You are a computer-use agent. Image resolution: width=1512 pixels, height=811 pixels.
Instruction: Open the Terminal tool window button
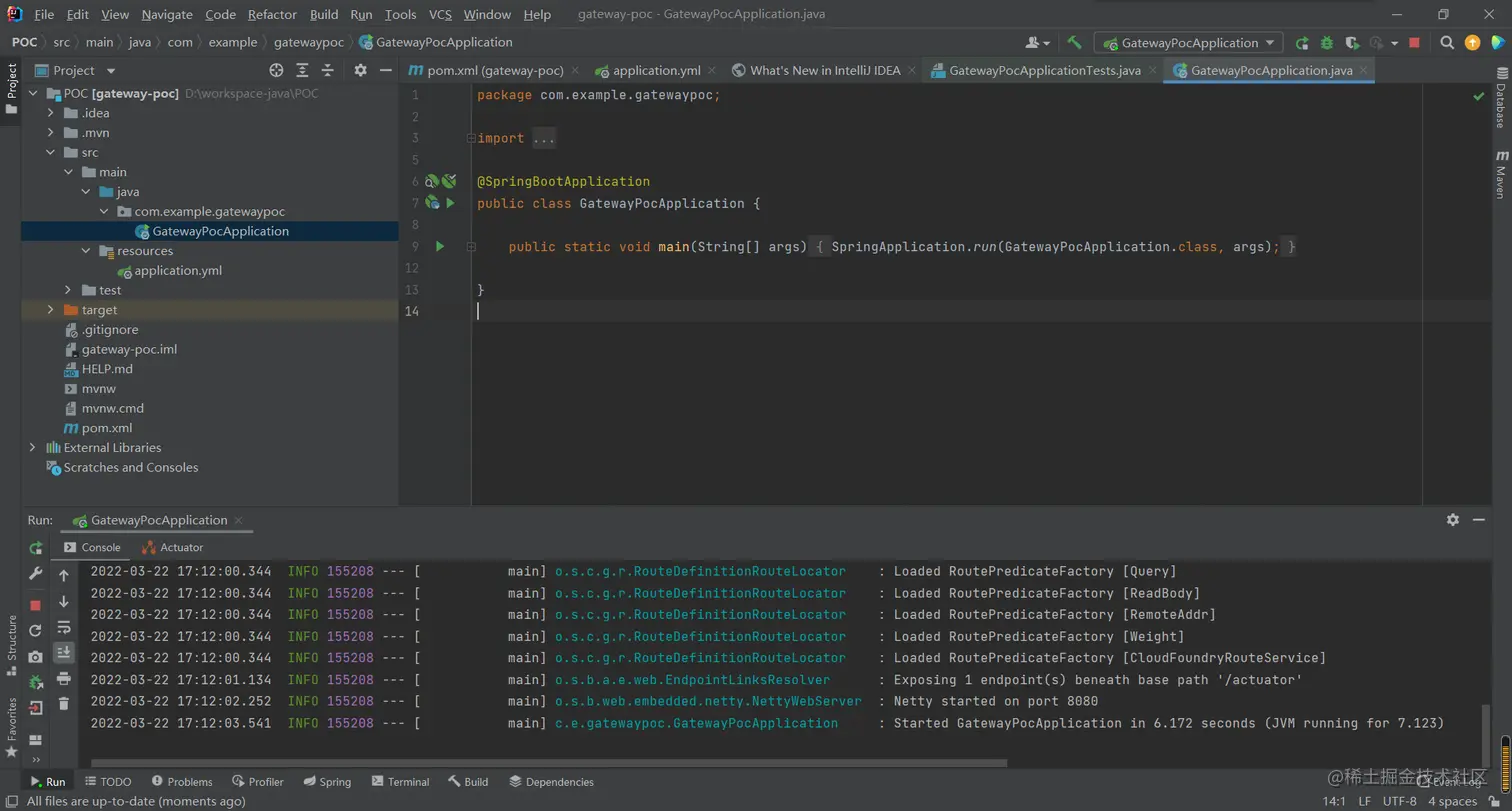pyautogui.click(x=399, y=782)
